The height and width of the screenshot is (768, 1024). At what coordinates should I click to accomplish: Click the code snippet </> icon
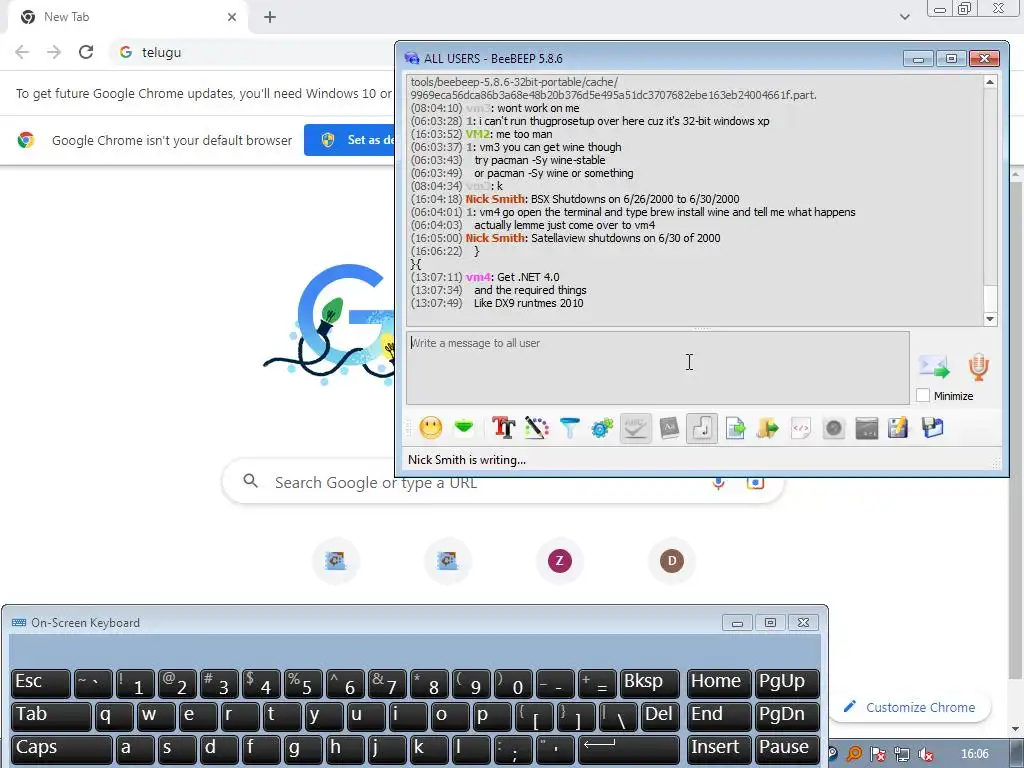[801, 428]
